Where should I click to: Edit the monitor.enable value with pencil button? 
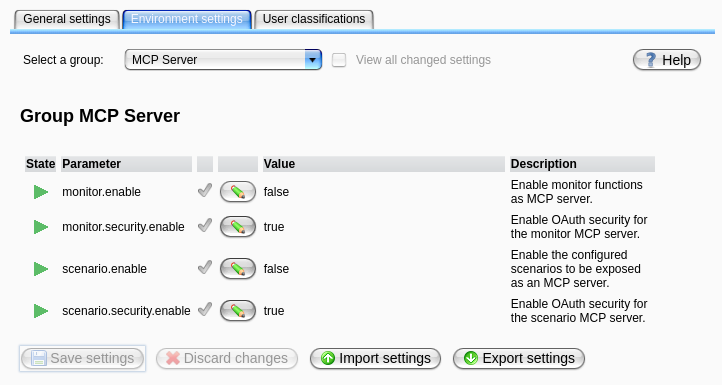point(238,192)
